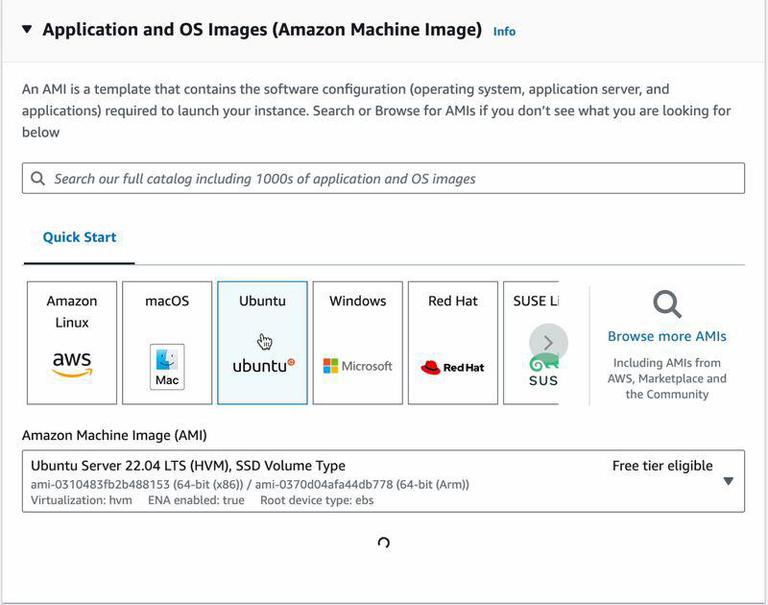Image resolution: width=768 pixels, height=605 pixels.
Task: Click the macOS Finder icon
Action: click(167, 365)
